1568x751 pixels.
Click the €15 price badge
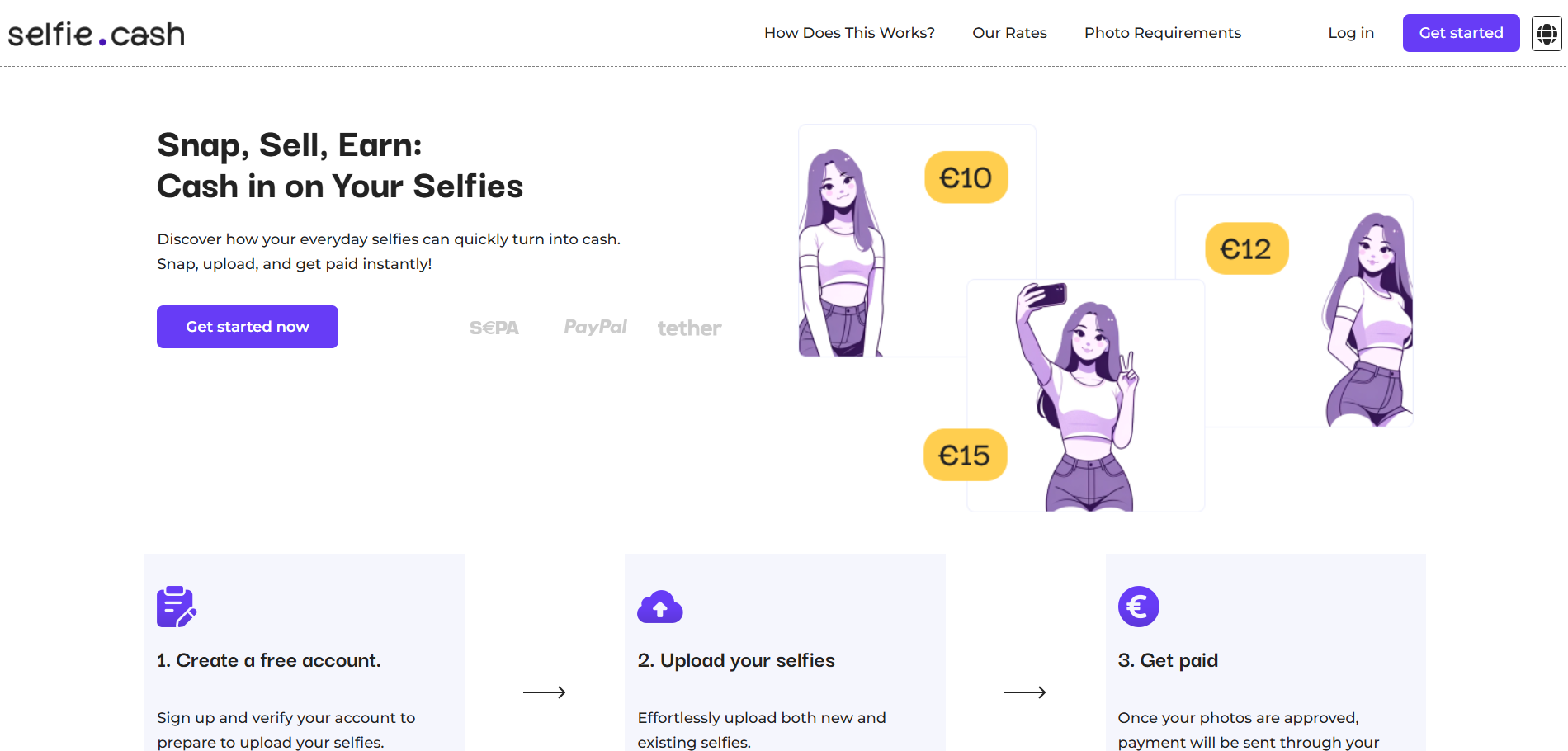pos(965,455)
